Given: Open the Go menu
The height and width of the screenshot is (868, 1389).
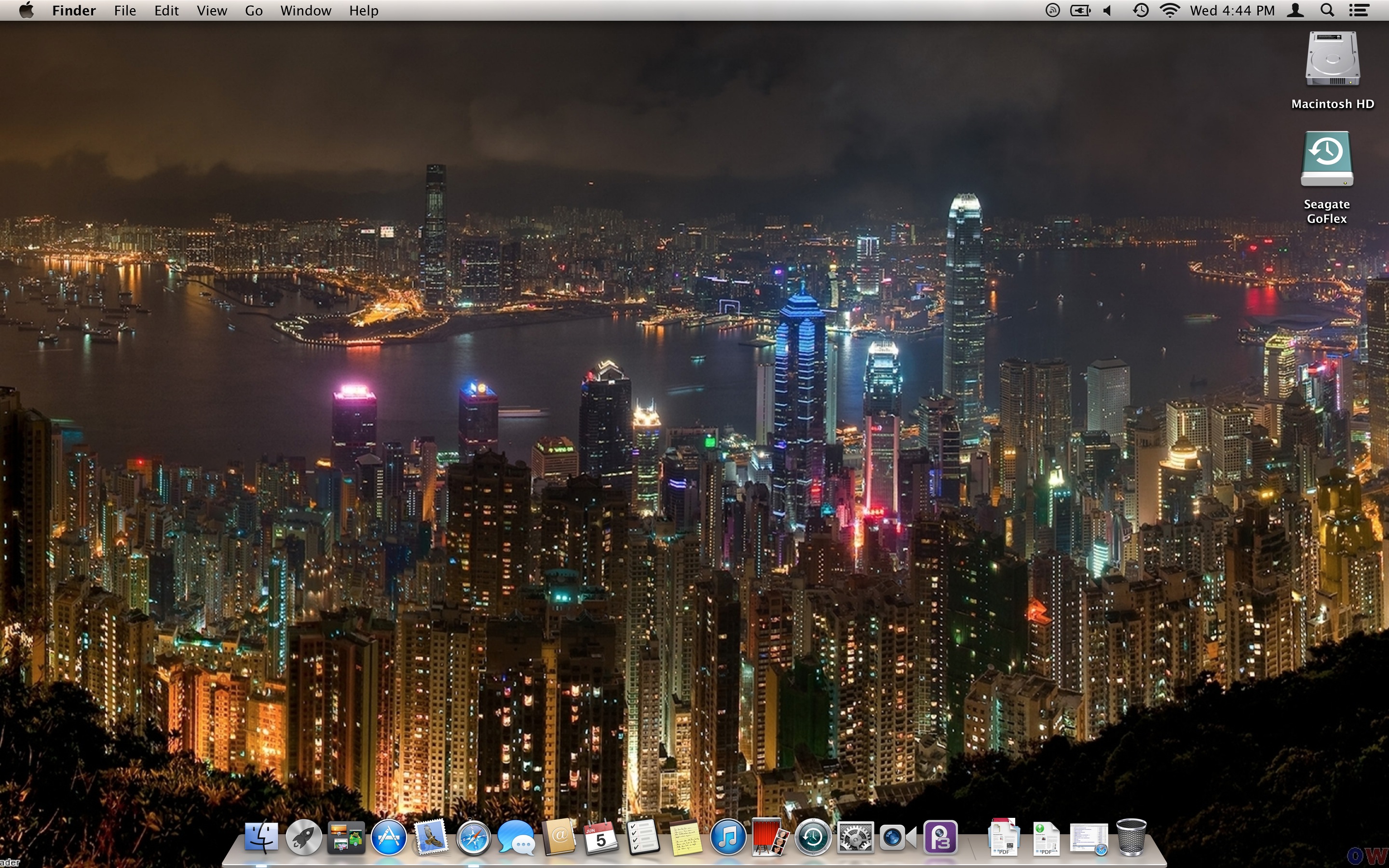Looking at the screenshot, I should coord(254,10).
